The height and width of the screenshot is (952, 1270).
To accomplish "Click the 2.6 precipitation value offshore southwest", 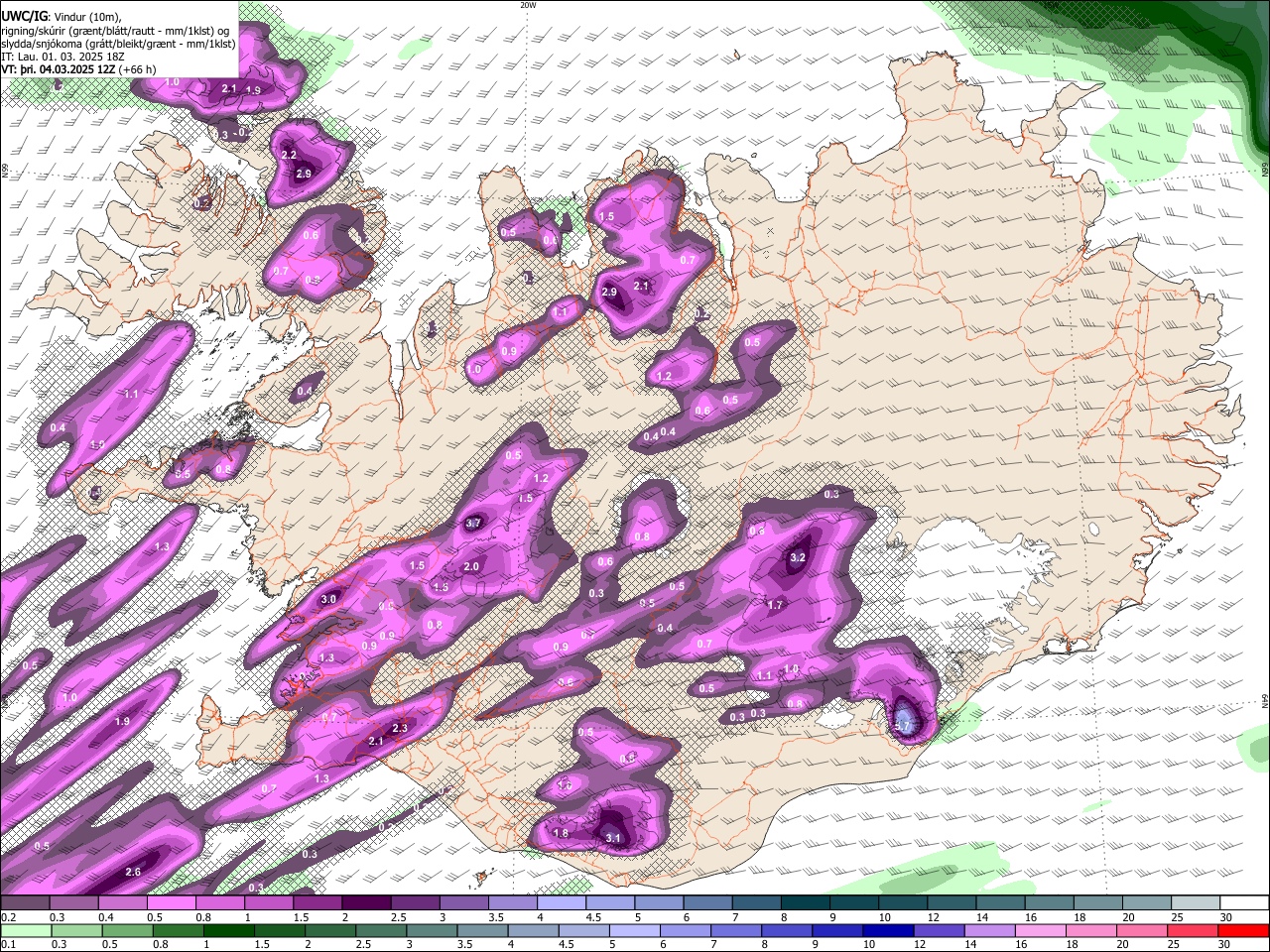I will (x=134, y=872).
